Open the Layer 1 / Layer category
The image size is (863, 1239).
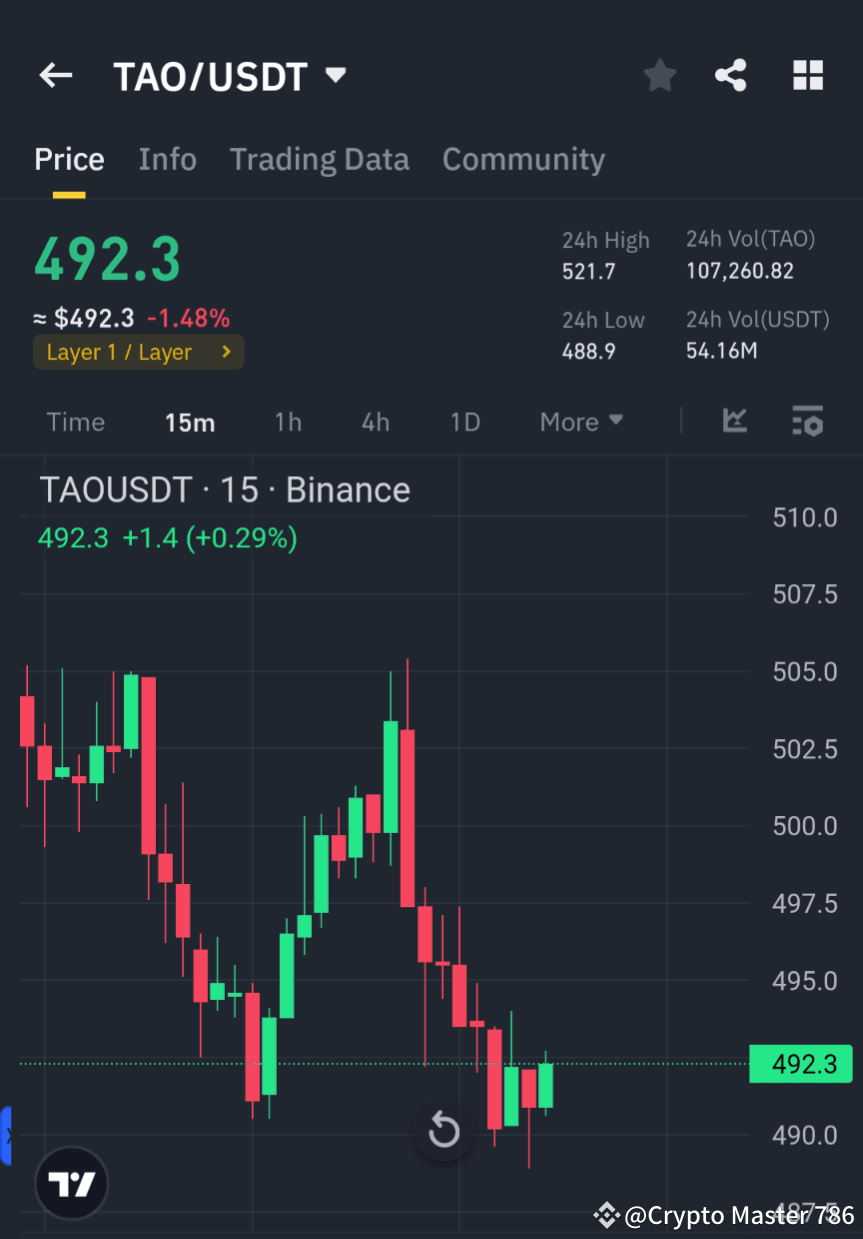[138, 352]
